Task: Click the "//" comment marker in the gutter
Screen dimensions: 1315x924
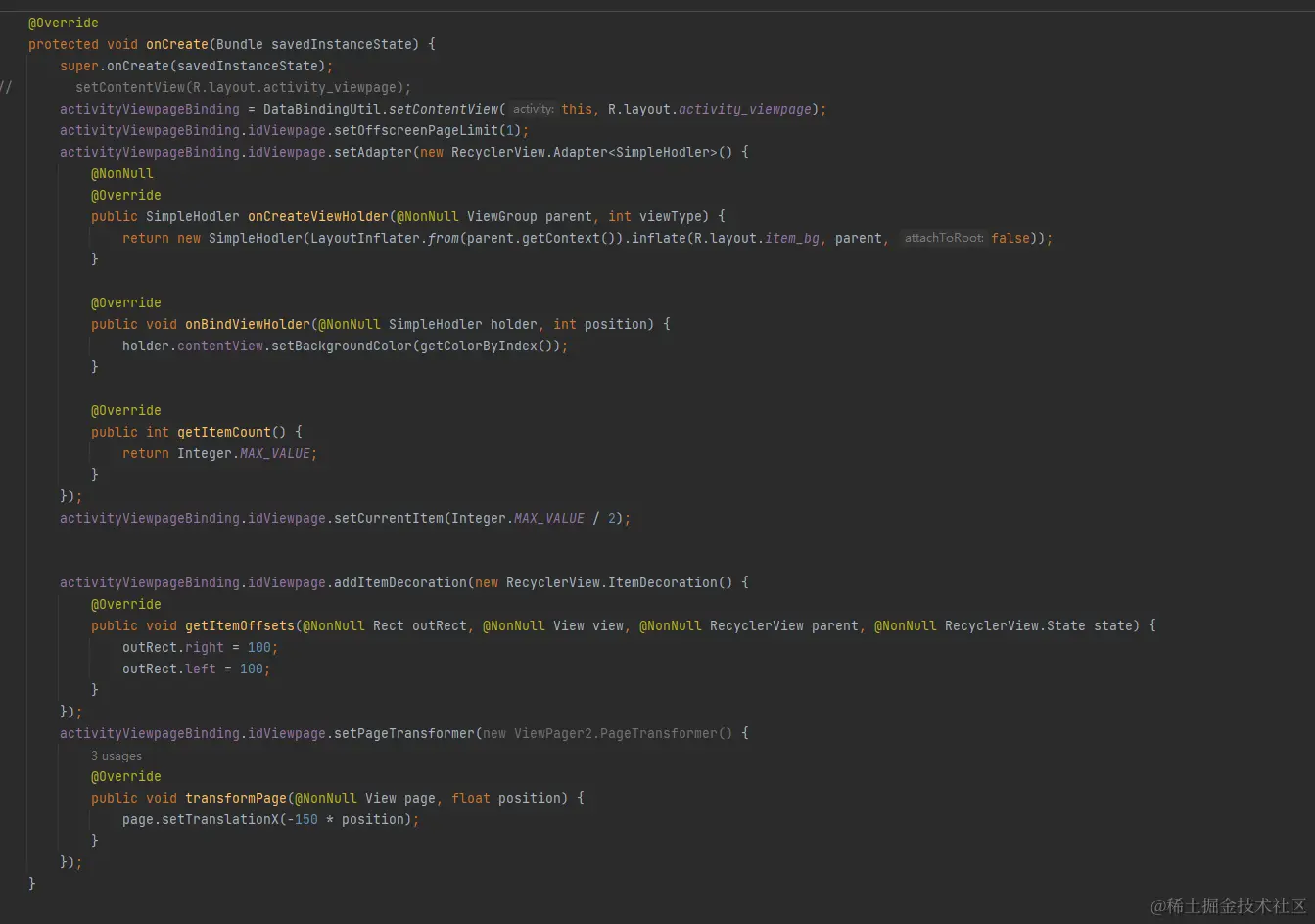Action: 6,87
